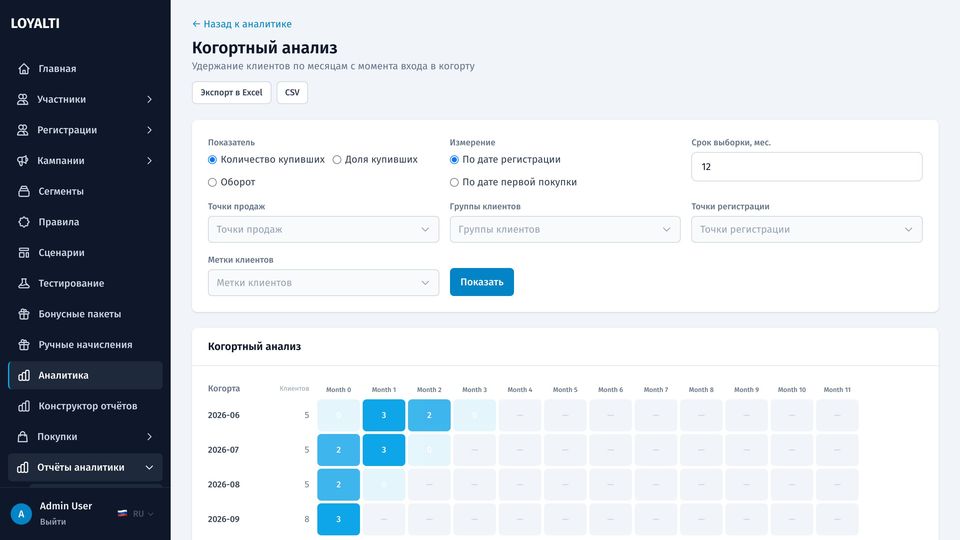Click the Тестирование flask icon

(24, 283)
